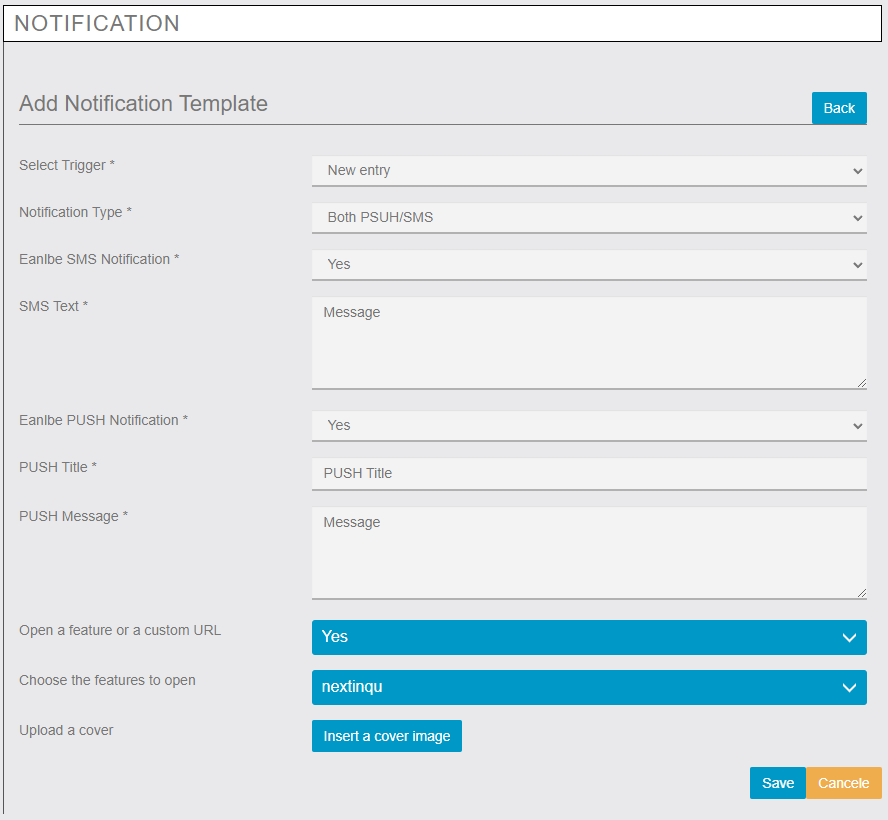Expand the Eanlbe PUSH Notification dropdown
The height and width of the screenshot is (820, 888).
pos(589,425)
